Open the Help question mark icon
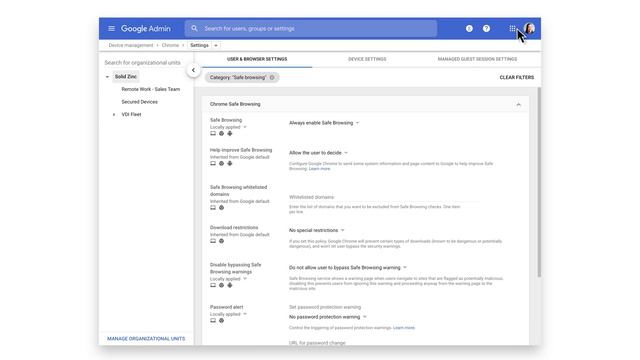640x360 pixels. (486, 29)
